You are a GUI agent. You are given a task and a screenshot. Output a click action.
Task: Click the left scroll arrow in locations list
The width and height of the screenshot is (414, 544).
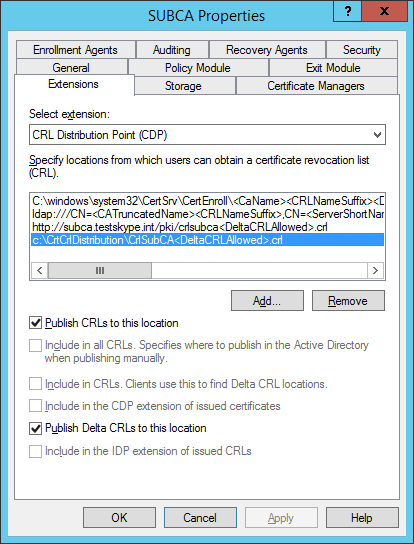40,270
